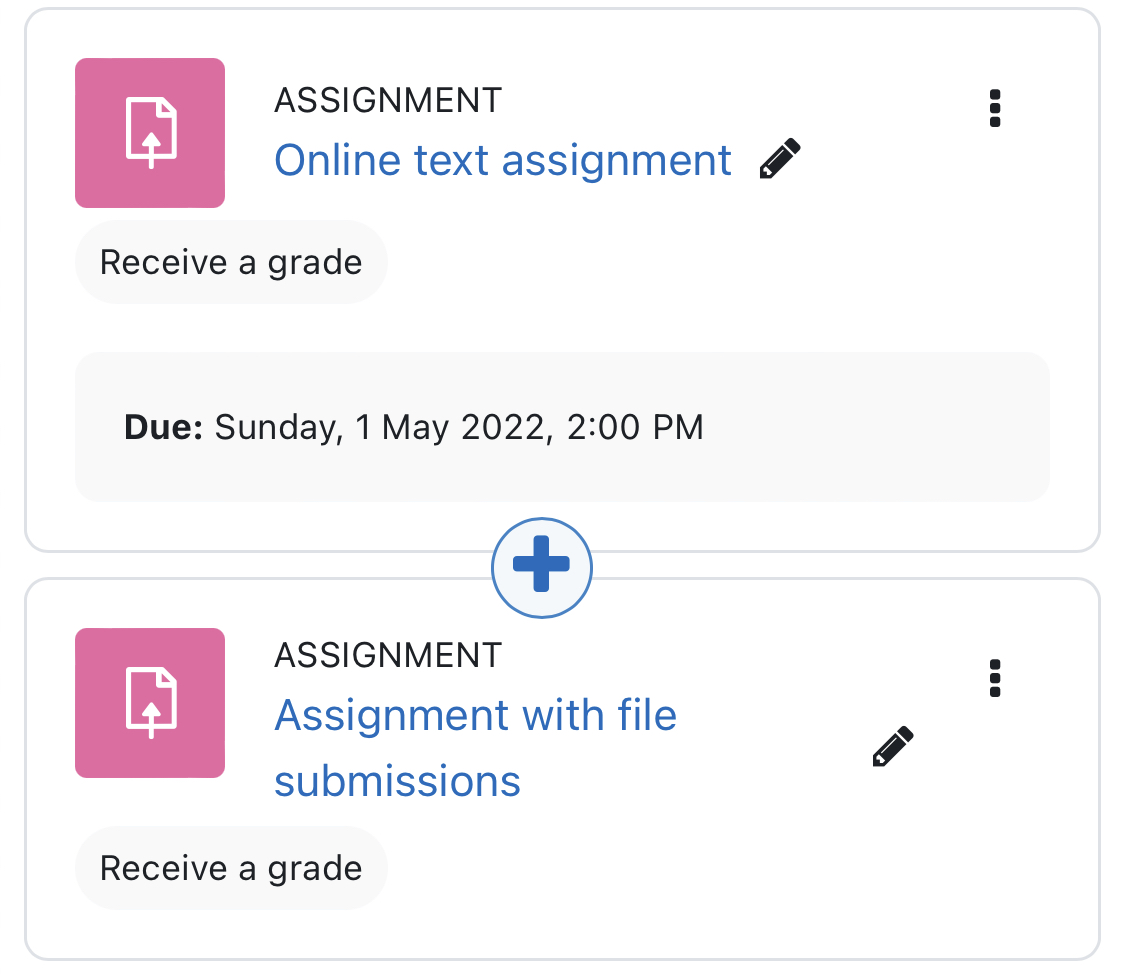This screenshot has width=1125, height=974.
Task: Edit the title of Online text assignment with the pencil
Action: 780,159
